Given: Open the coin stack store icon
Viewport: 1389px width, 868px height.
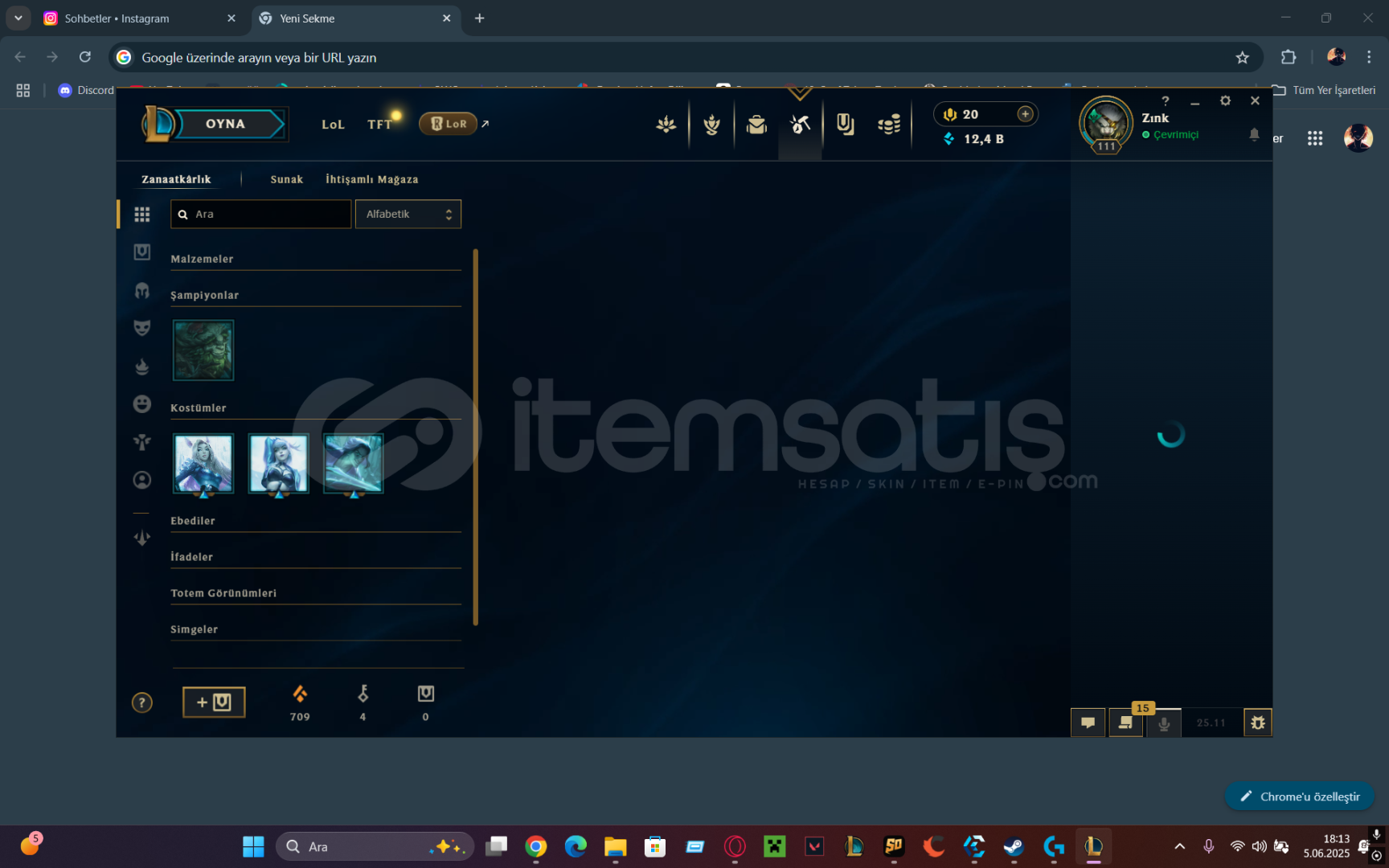Looking at the screenshot, I should (x=889, y=125).
